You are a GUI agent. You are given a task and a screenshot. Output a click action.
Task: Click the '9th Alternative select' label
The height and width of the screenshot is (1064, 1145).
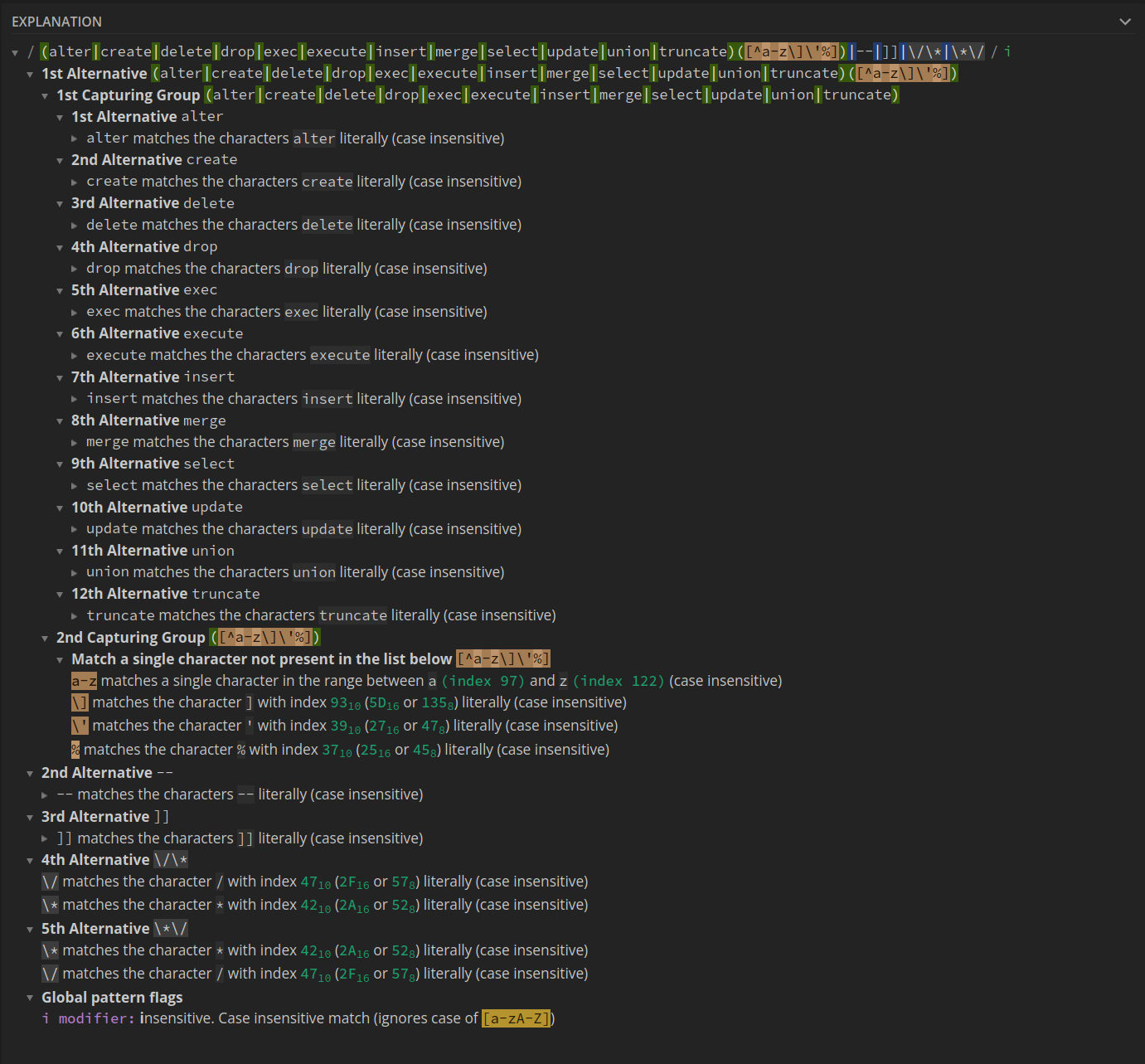pyautogui.click(x=153, y=464)
